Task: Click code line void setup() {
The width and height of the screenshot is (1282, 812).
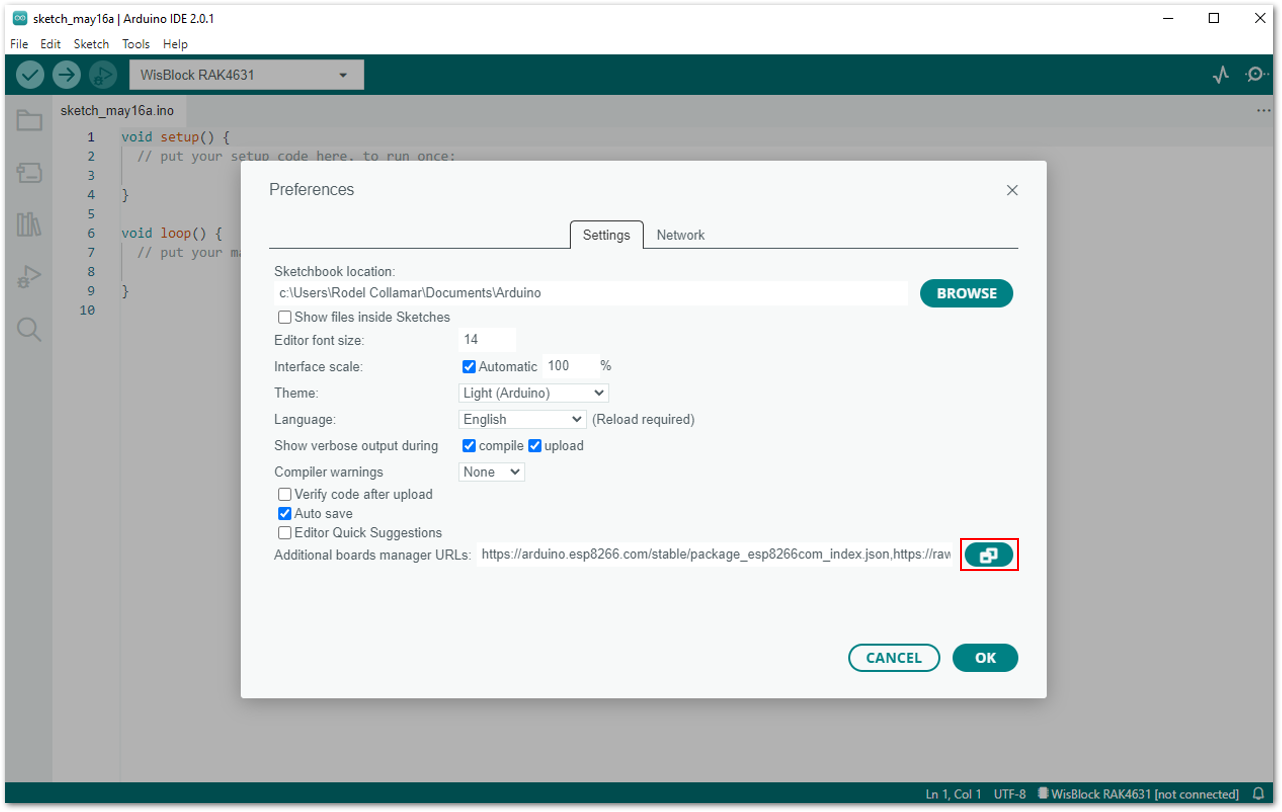Action: click(176, 137)
